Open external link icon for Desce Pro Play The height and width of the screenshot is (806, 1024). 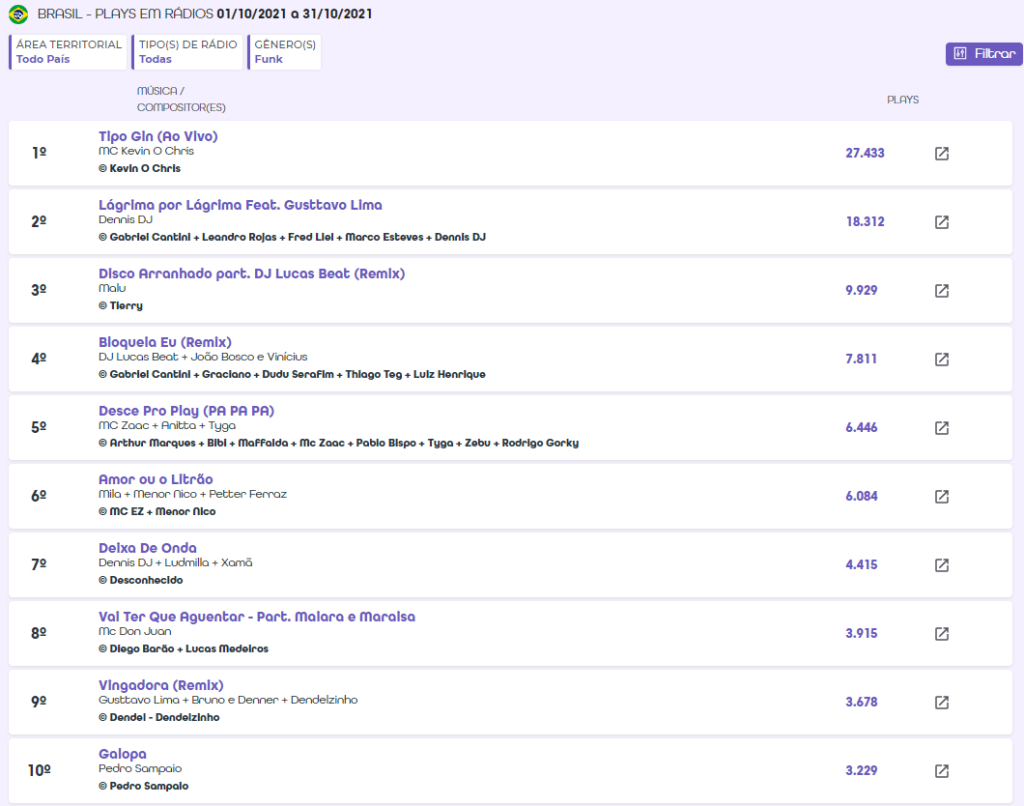click(941, 428)
